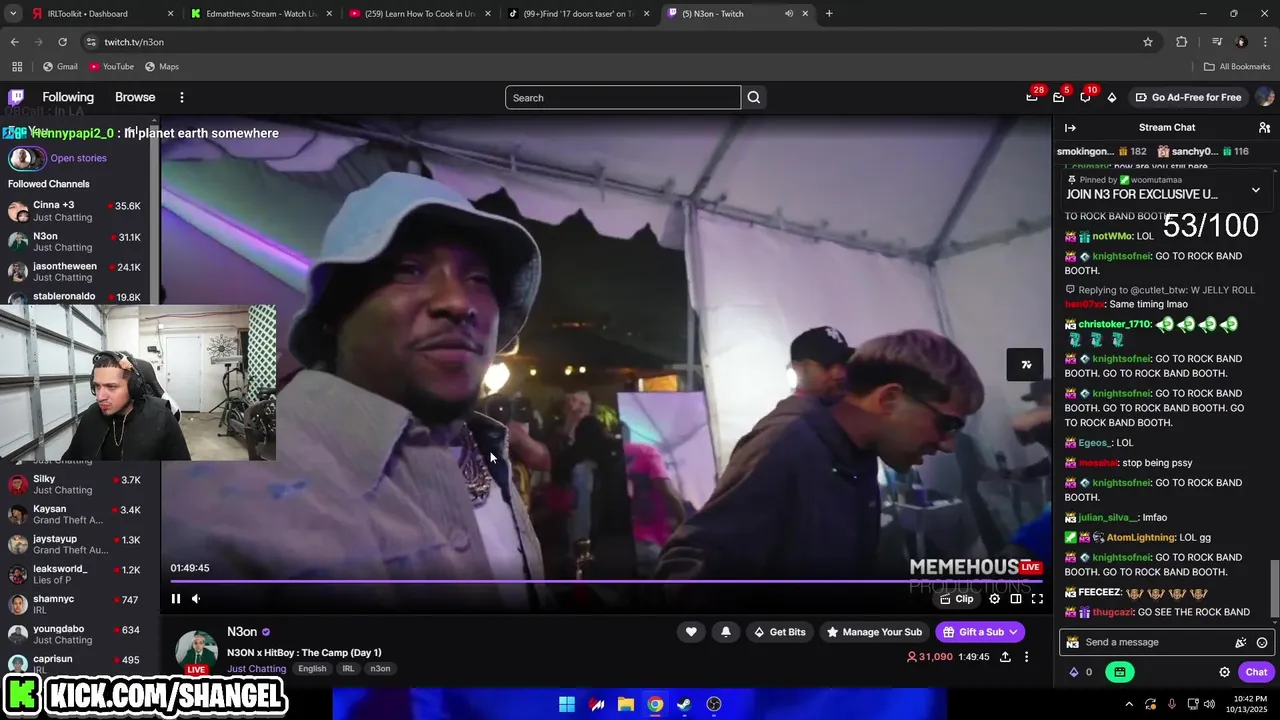Open chat settings gear icon
This screenshot has width=1280, height=720.
[1224, 672]
